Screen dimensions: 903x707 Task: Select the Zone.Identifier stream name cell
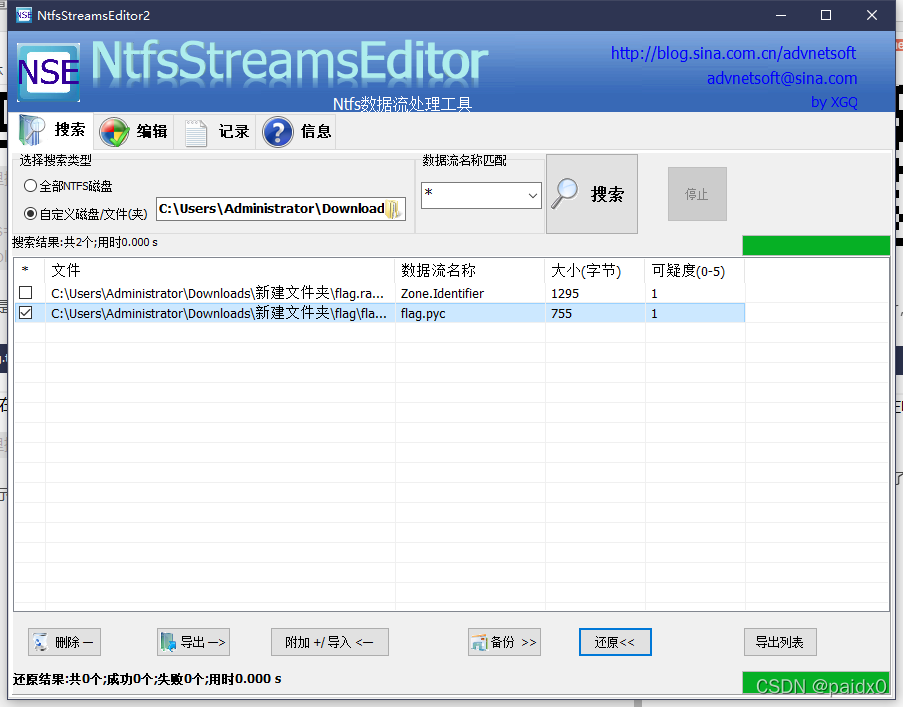(x=470, y=293)
